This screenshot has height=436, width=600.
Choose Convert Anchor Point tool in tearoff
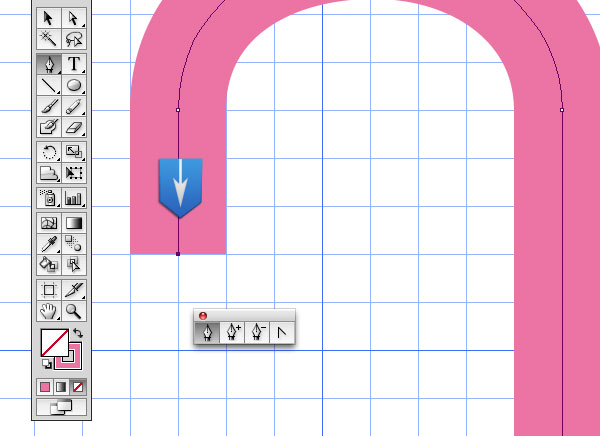tap(282, 332)
